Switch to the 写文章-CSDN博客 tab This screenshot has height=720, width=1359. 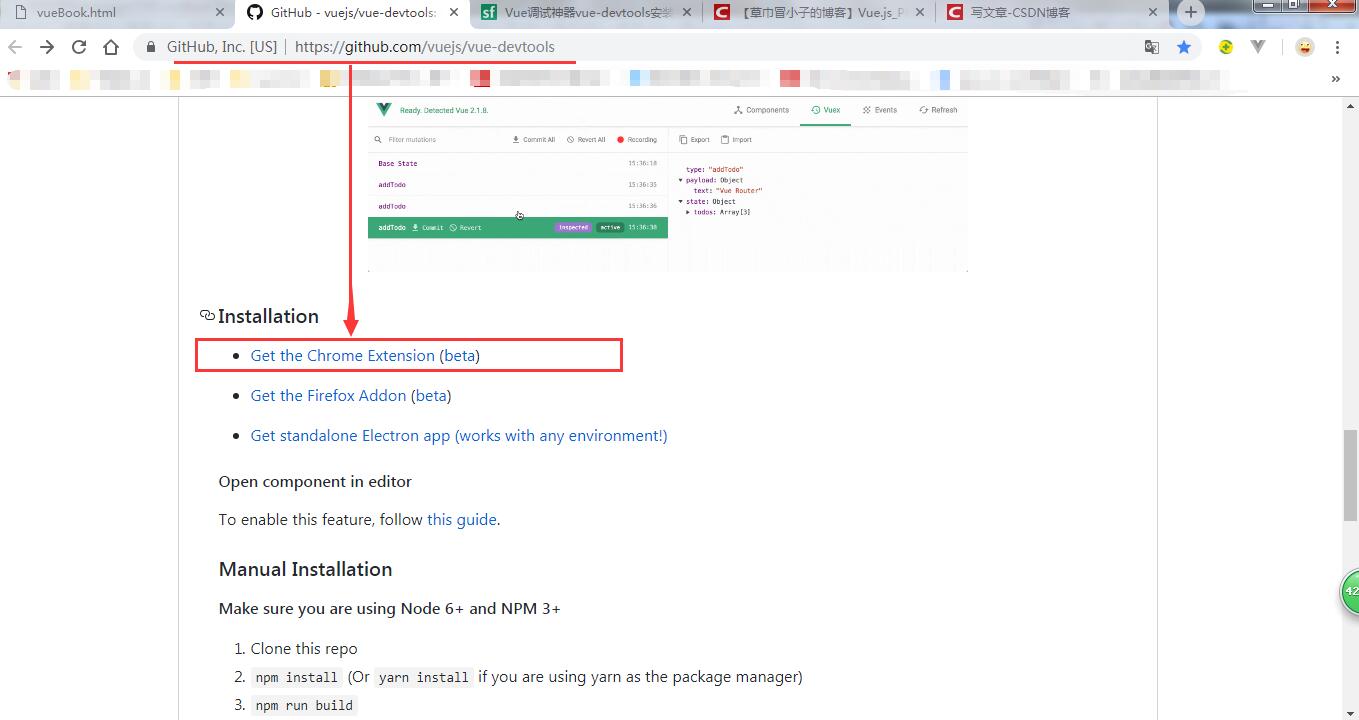(1054, 13)
